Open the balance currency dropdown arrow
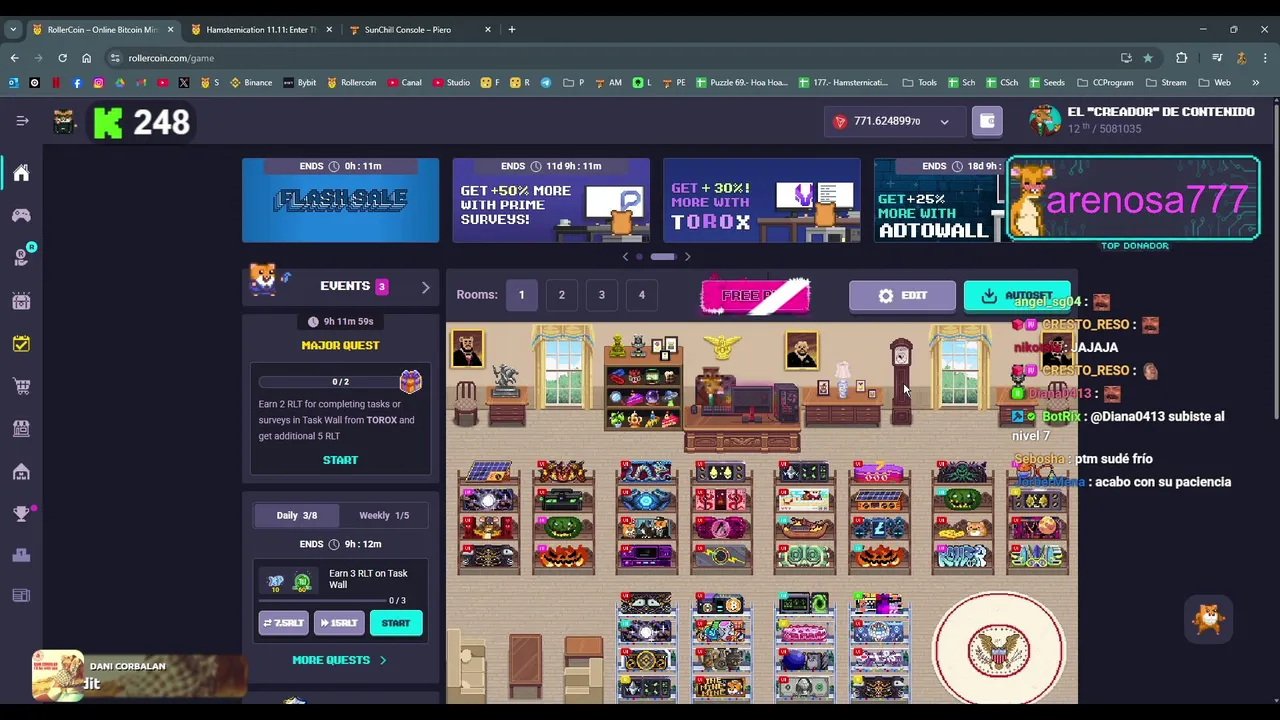Screen dimensions: 1280x720 (944, 122)
